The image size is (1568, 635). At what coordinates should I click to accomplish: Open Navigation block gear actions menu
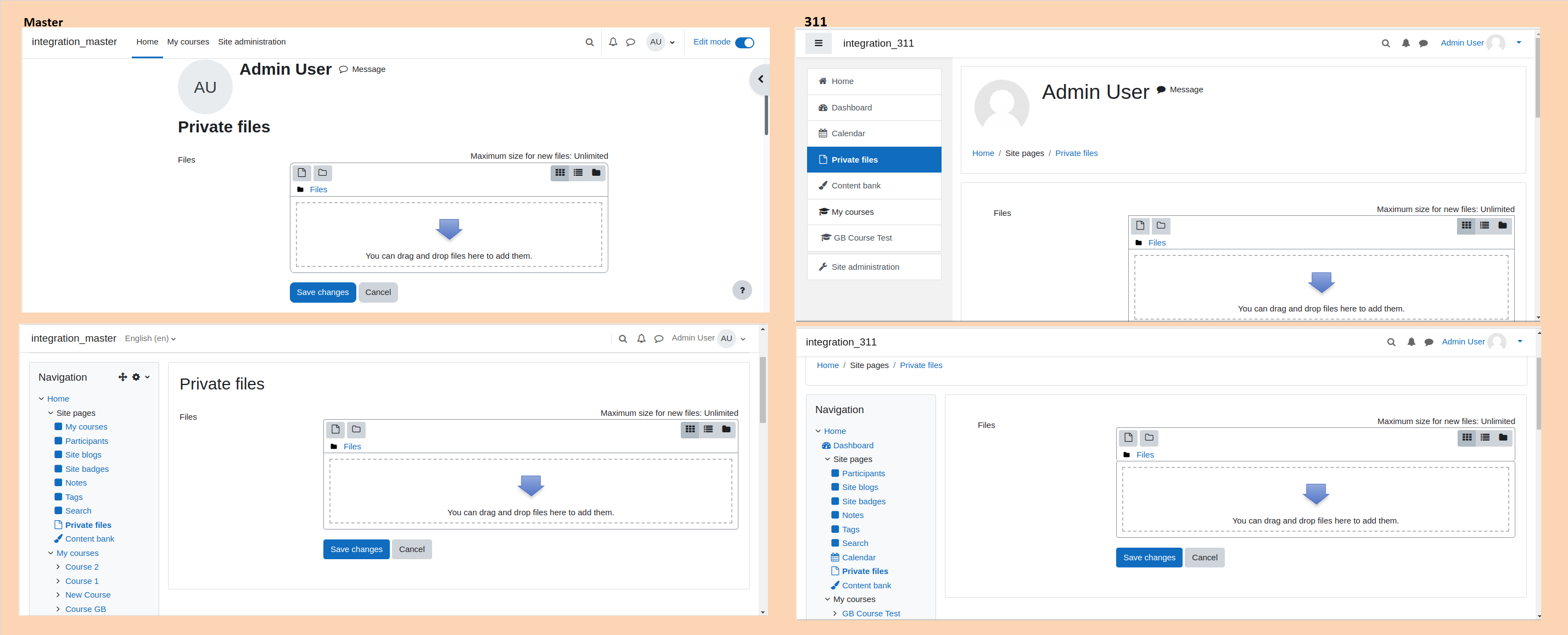[141, 377]
